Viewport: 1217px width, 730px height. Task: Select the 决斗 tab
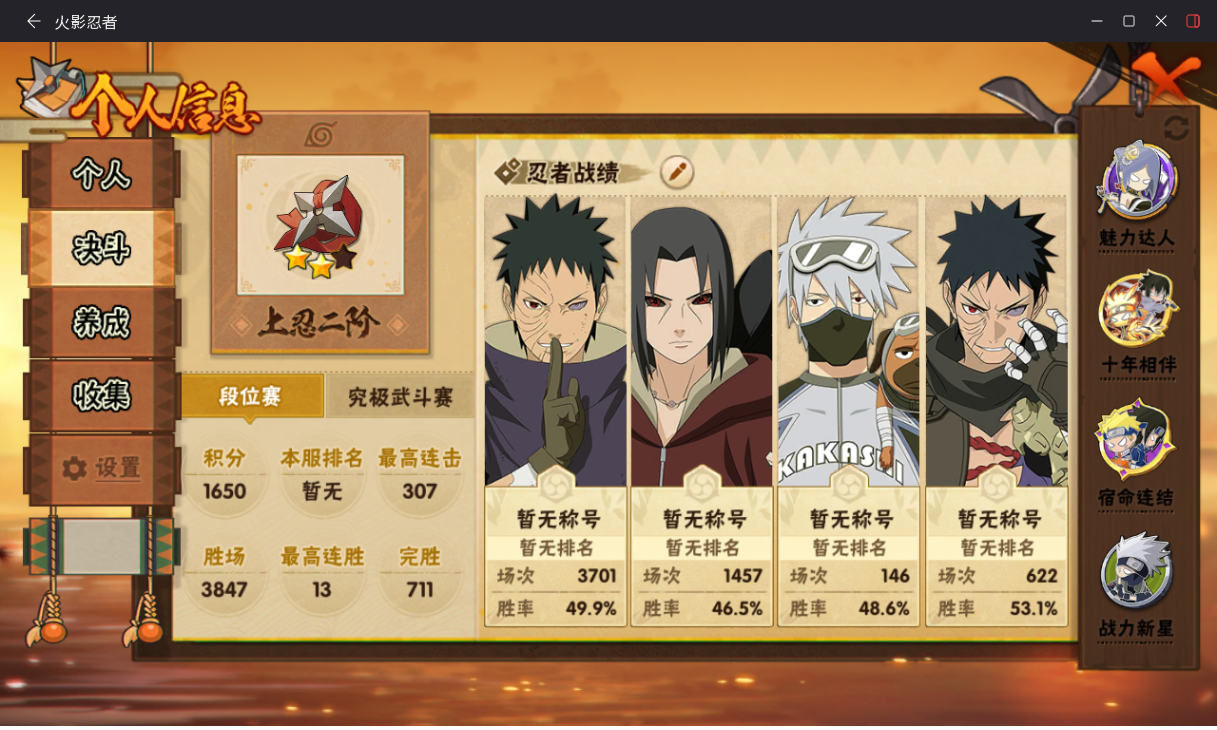(x=101, y=248)
